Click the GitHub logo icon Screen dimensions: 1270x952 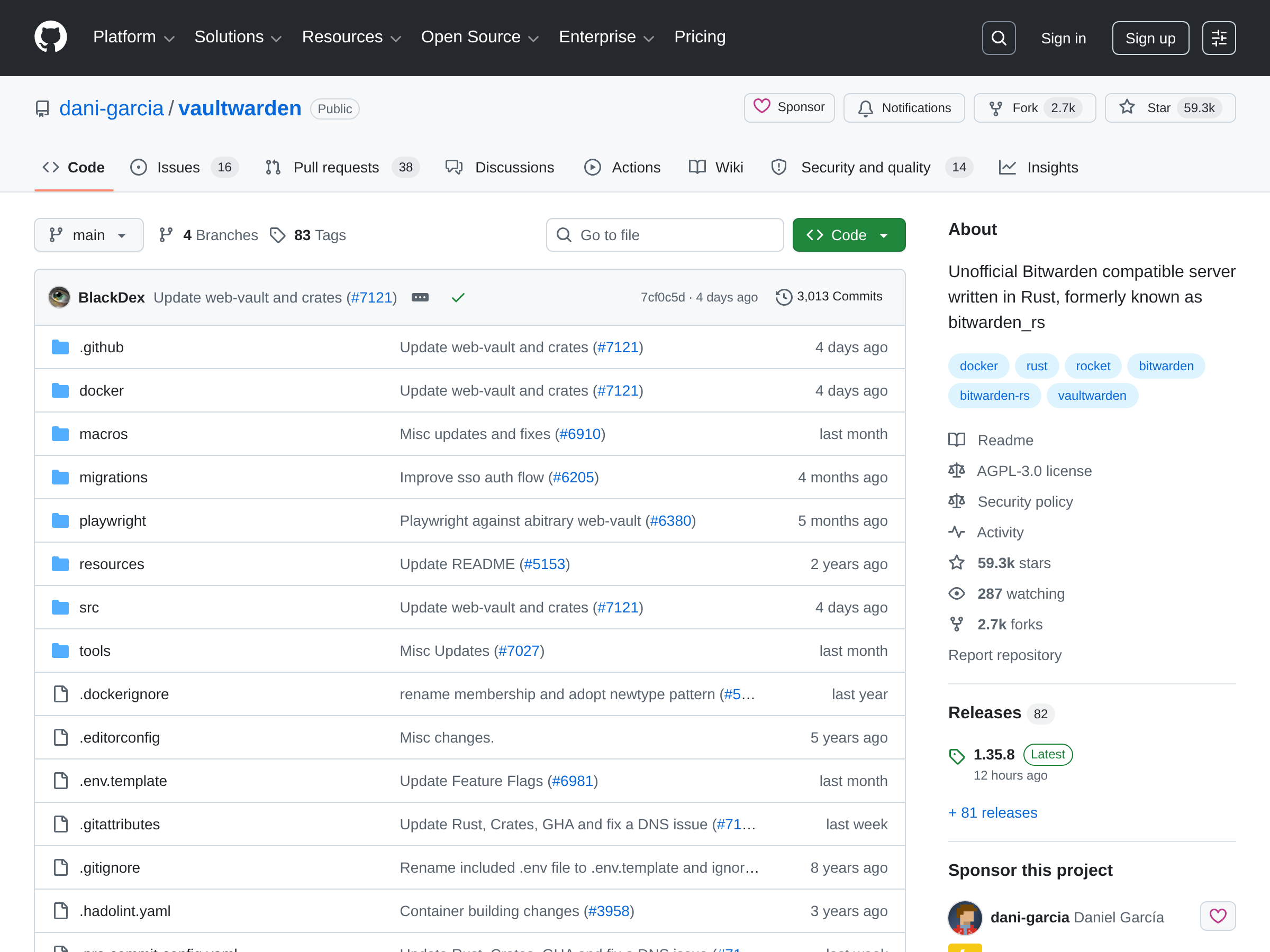[50, 38]
